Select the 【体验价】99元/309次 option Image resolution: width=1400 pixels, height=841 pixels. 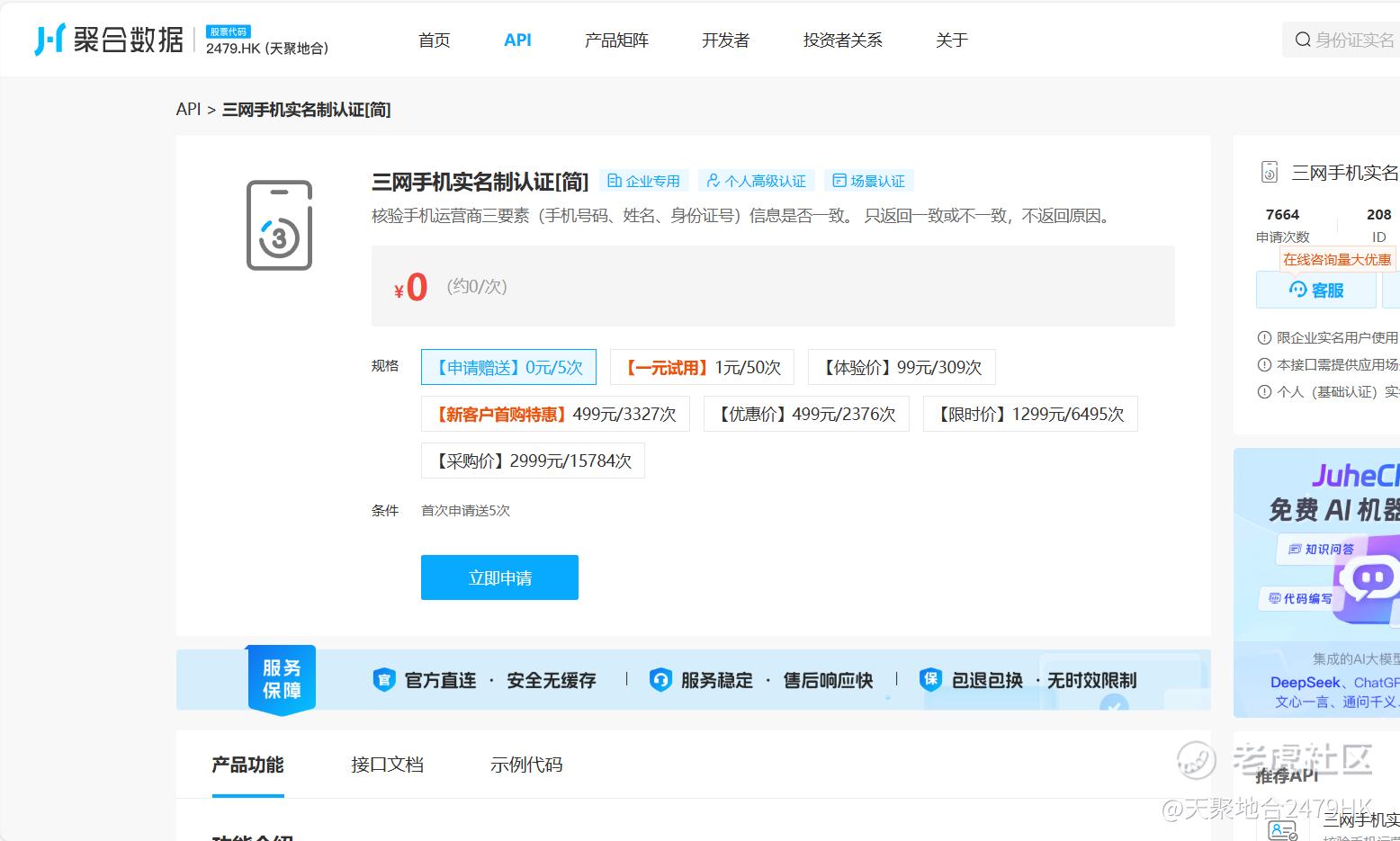pyautogui.click(x=902, y=367)
